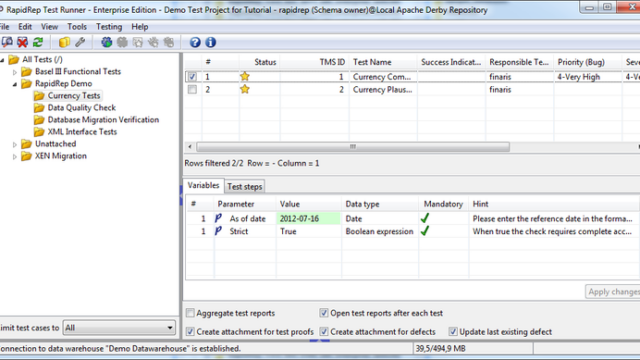
Task: Click the mandatory checkmark for Strict
Action: pyautogui.click(x=425, y=231)
